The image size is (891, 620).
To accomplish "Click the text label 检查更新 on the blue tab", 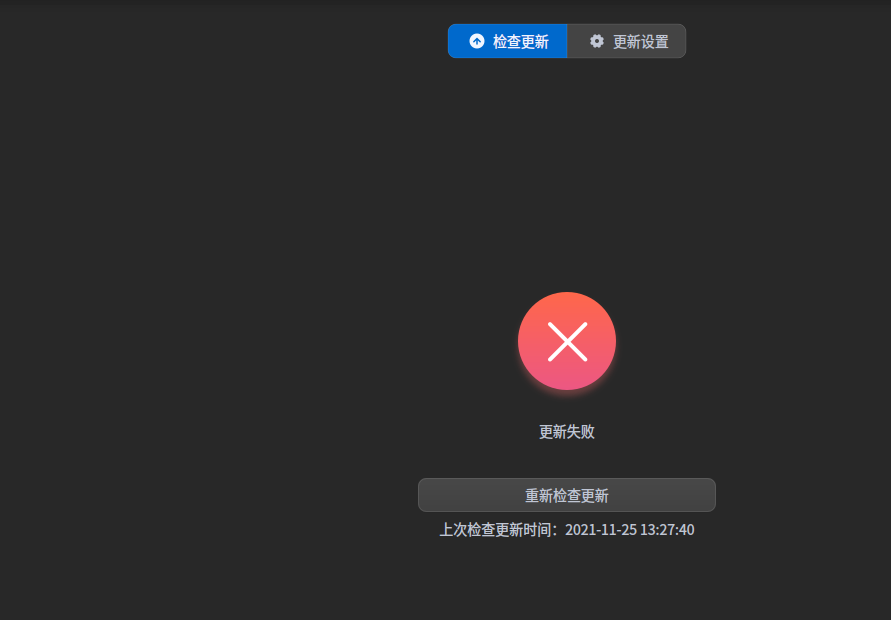I will (x=521, y=41).
